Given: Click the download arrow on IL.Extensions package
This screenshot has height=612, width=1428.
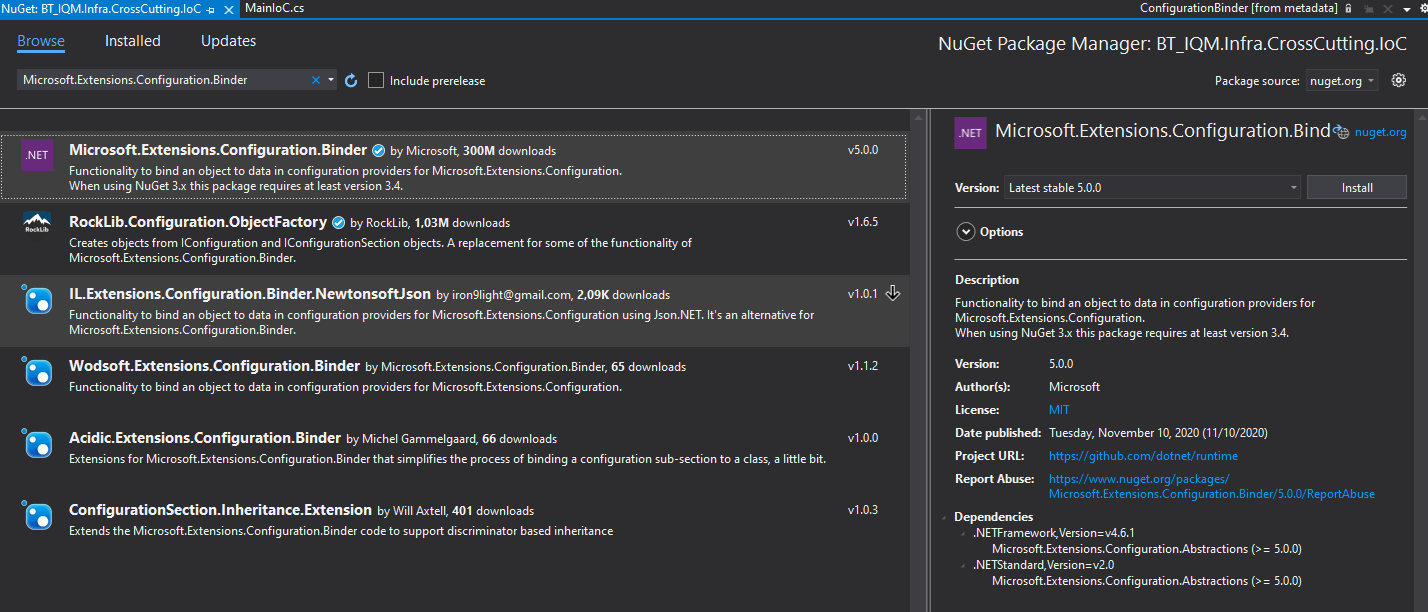Looking at the screenshot, I should [894, 293].
